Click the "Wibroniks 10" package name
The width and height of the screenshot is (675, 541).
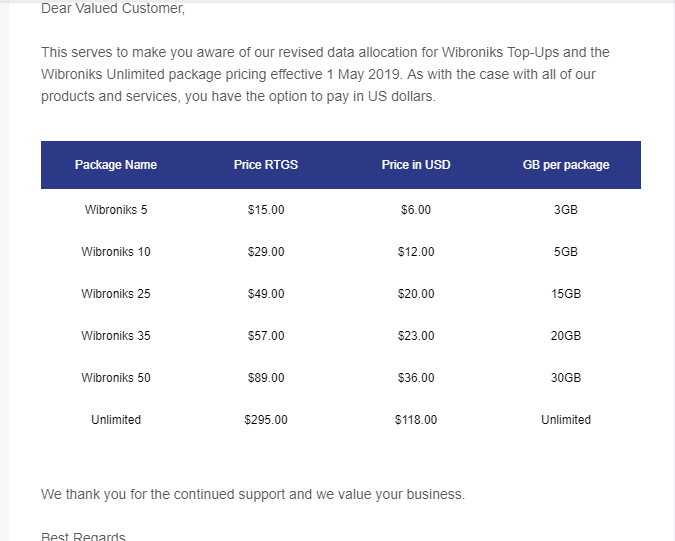pyautogui.click(x=116, y=252)
